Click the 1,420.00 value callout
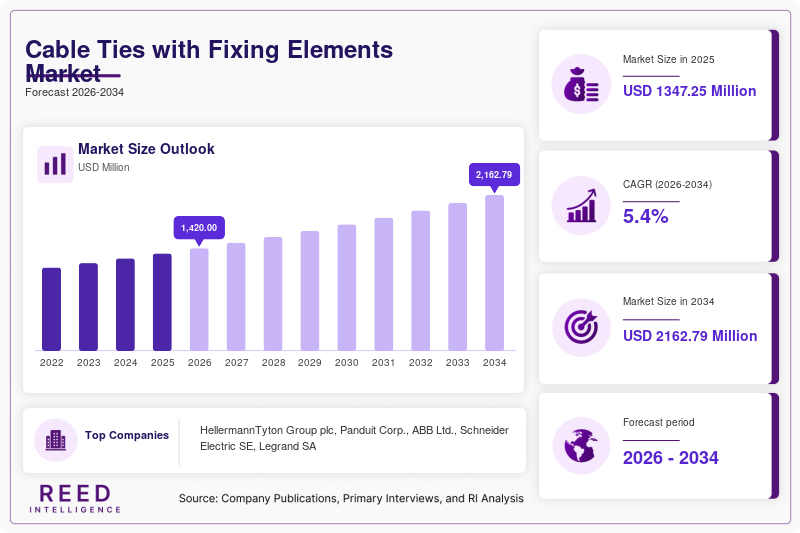This screenshot has height=533, width=800. 199,228
